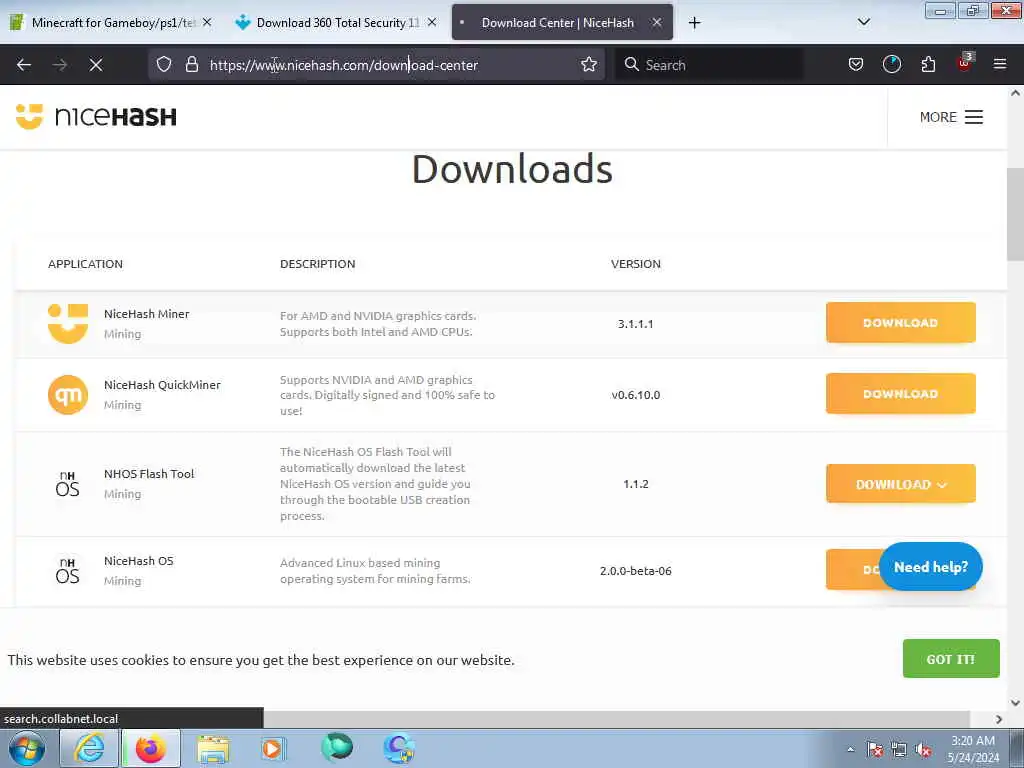This screenshot has height=768, width=1024.
Task: Open the extensions puzzle icon
Action: 928,64
